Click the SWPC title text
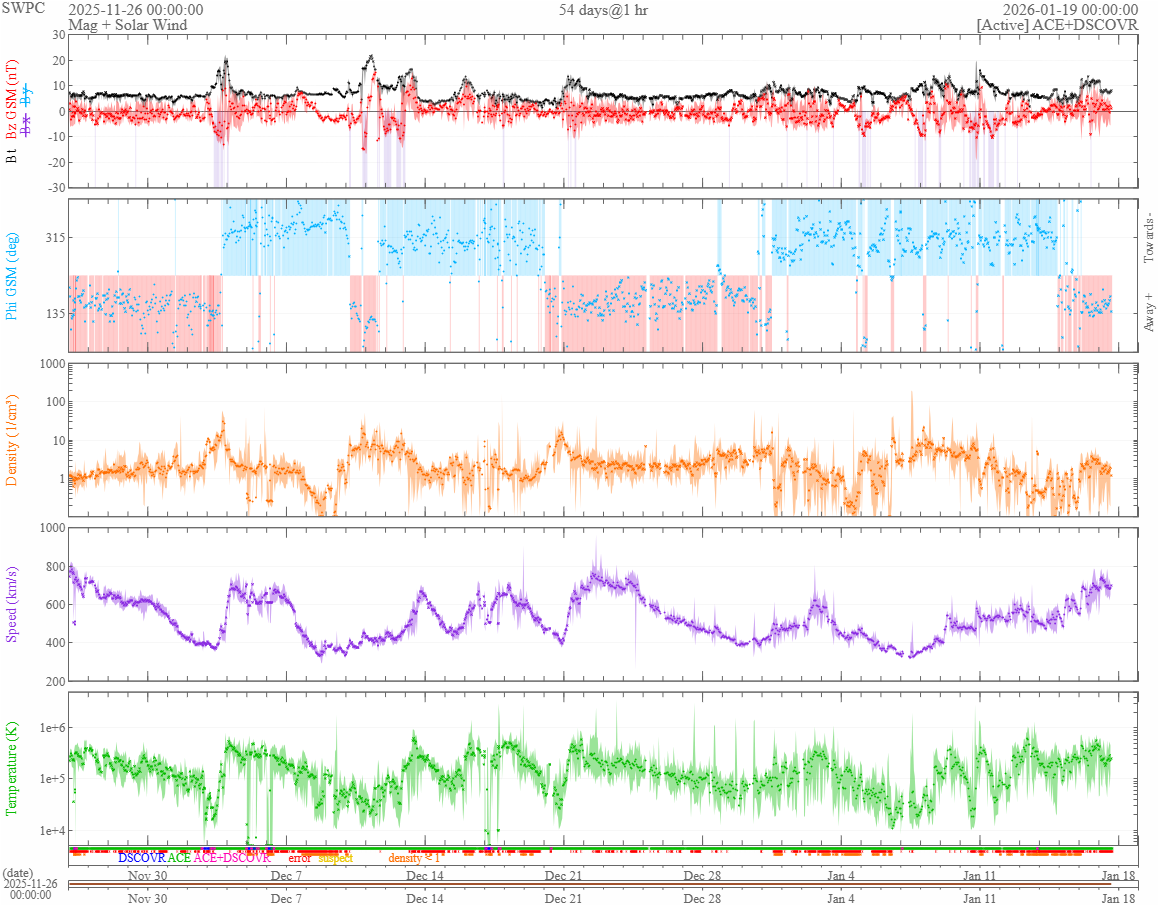The height and width of the screenshot is (905, 1158). coord(23,8)
